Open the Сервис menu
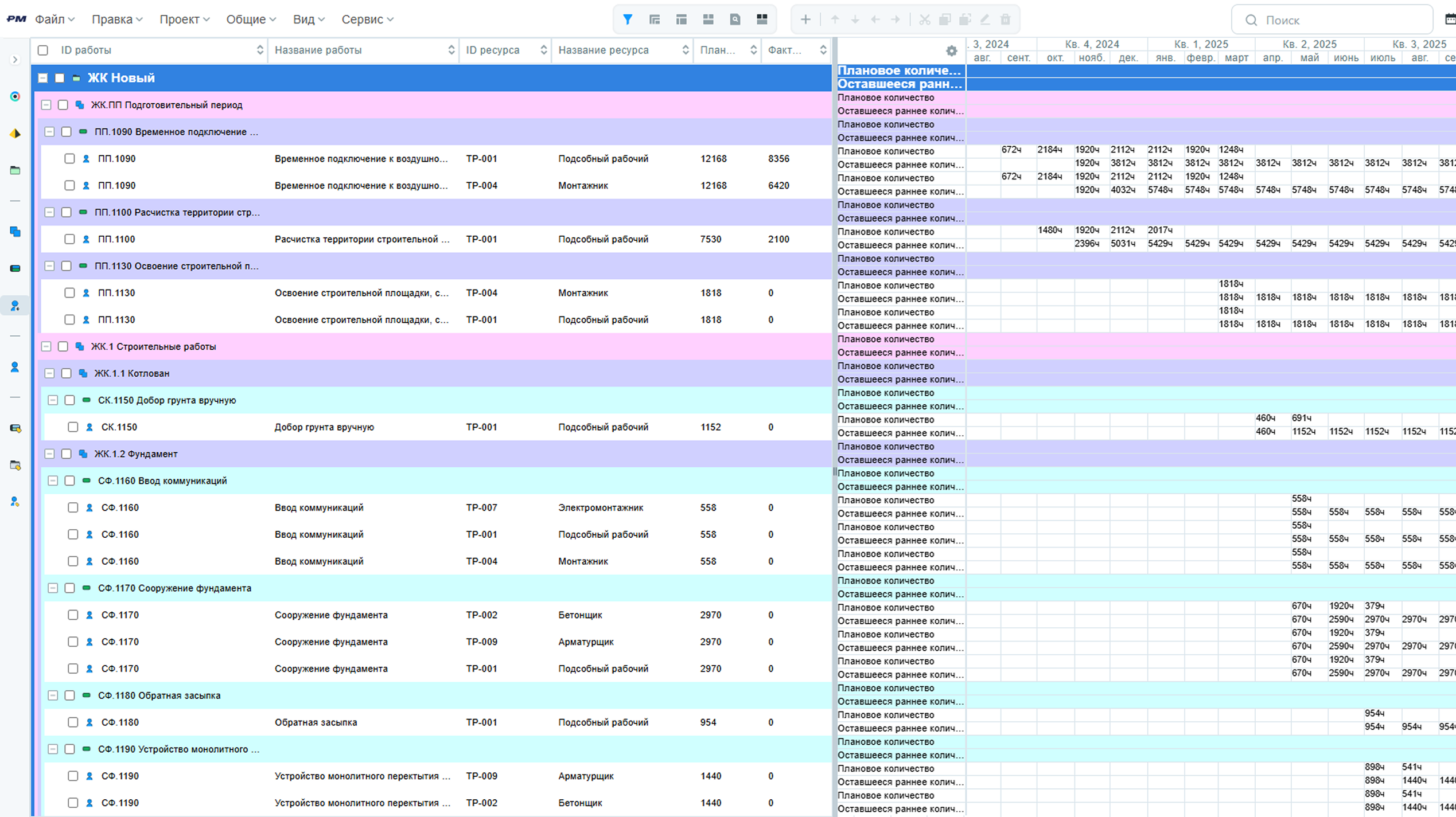Screen dimensions: 1456x817 (367, 19)
